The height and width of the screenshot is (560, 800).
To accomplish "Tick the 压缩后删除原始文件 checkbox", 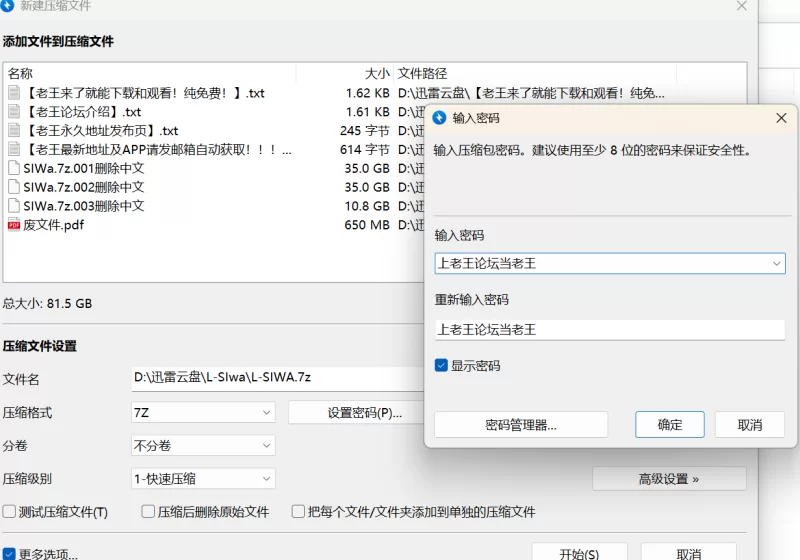I will click(x=148, y=512).
